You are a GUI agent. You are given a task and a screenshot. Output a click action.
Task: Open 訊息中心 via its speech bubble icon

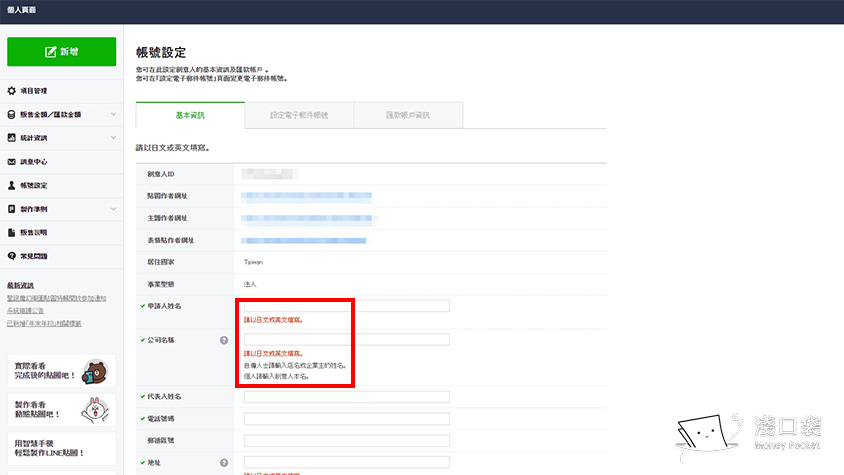pyautogui.click(x=12, y=162)
